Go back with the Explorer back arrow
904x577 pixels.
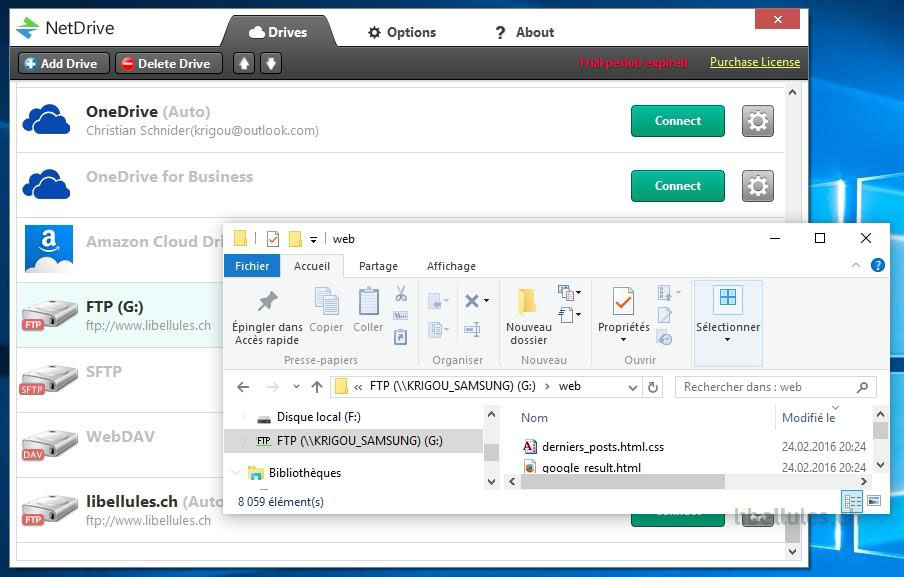243,387
